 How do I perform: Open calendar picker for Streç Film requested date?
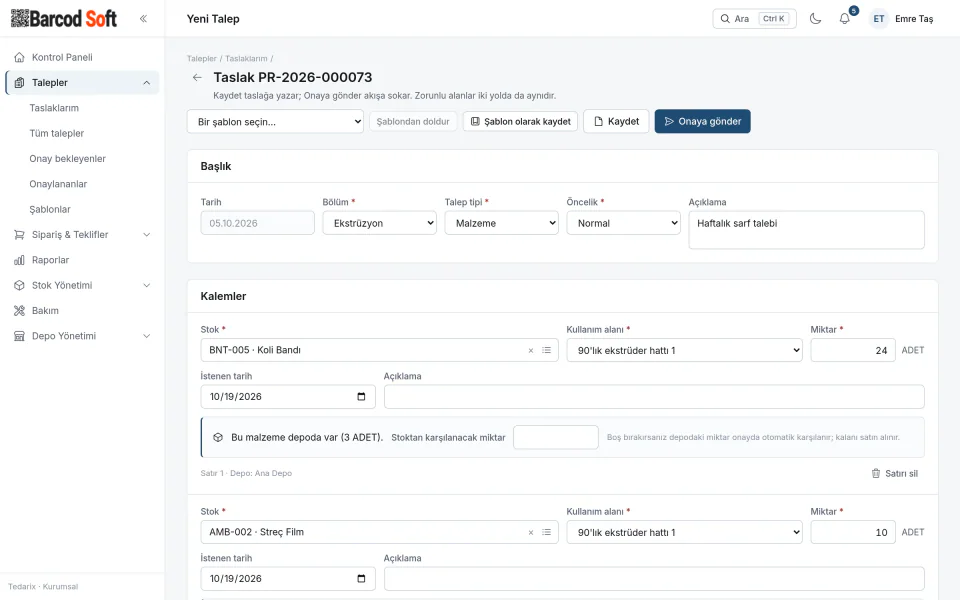[361, 579]
